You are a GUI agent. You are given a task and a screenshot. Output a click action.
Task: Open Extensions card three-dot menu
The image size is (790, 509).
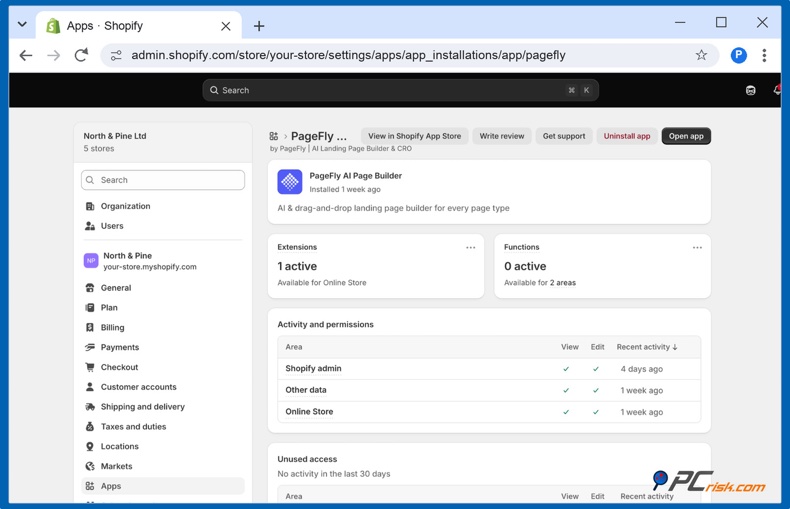coord(471,247)
